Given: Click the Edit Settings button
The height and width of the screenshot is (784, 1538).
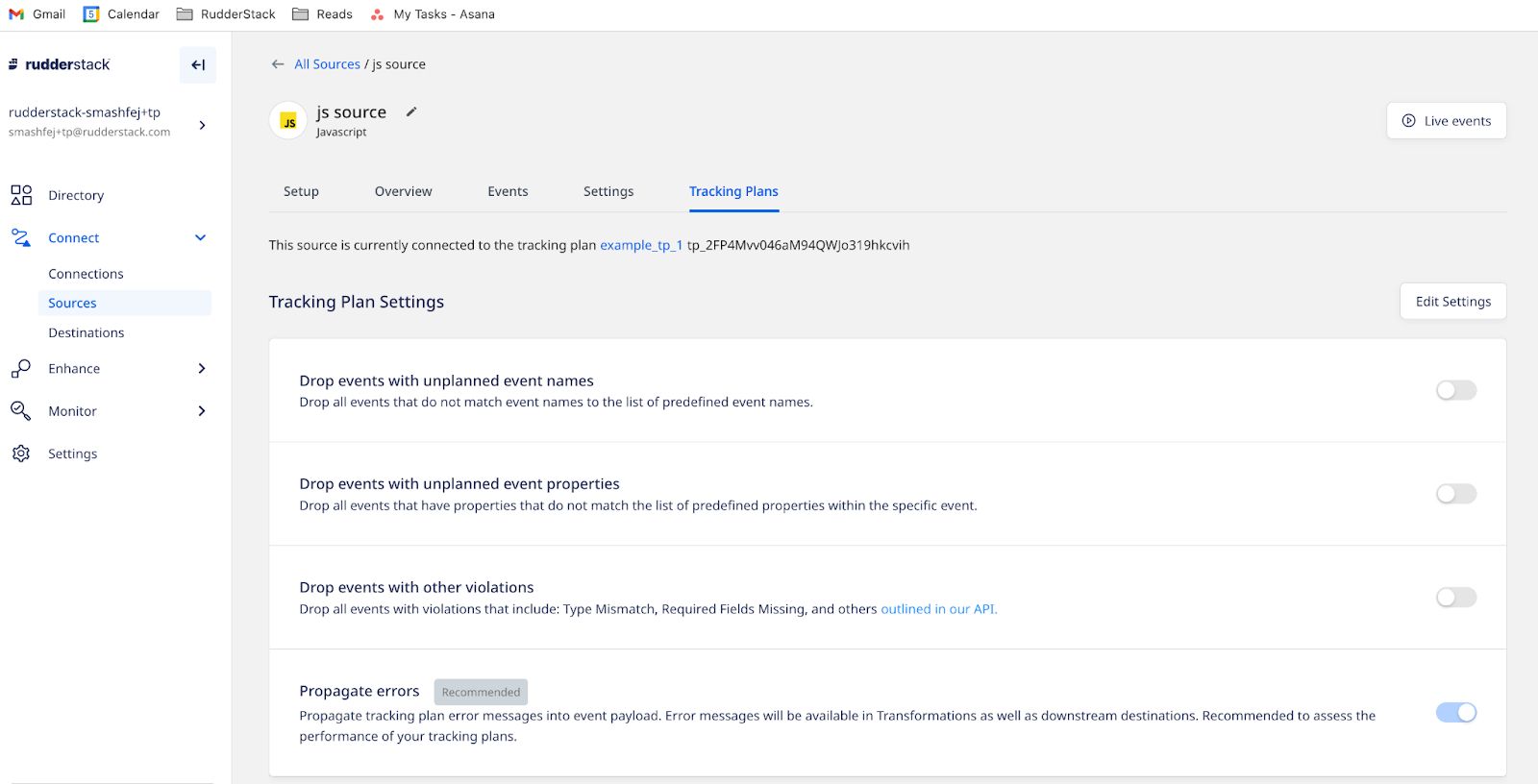Looking at the screenshot, I should pos(1452,302).
